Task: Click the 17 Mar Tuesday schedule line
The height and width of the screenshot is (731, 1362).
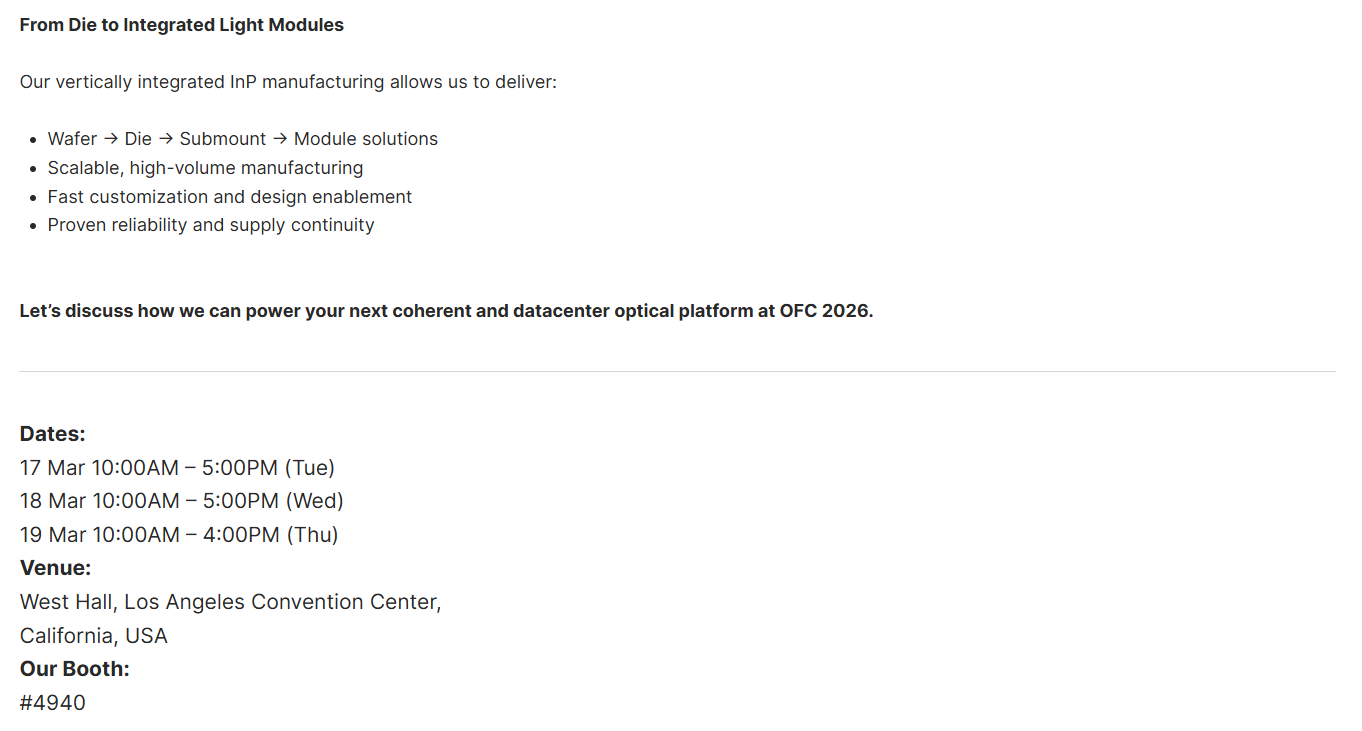Action: tap(177, 467)
